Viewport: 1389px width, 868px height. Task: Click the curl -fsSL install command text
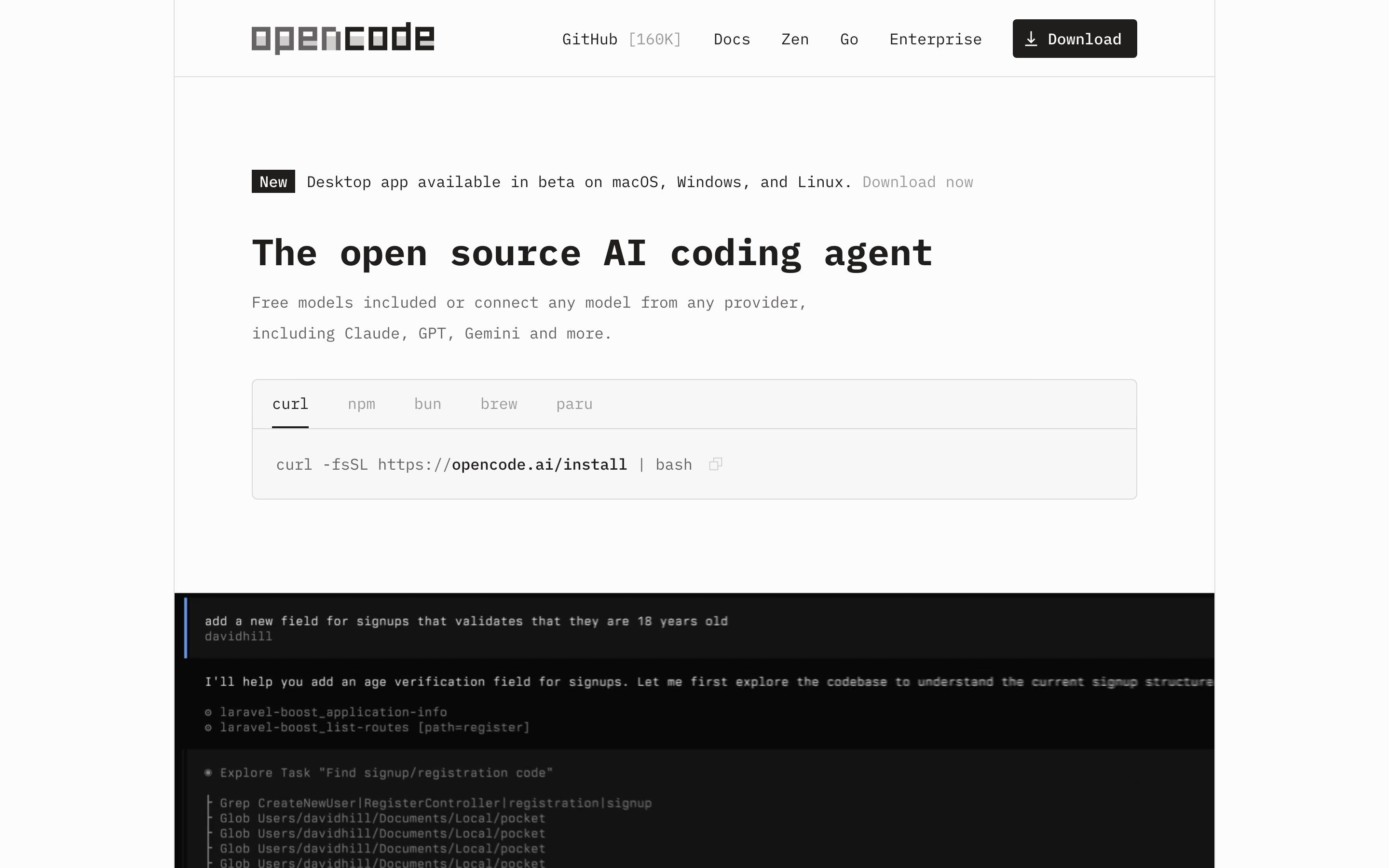coord(484,464)
